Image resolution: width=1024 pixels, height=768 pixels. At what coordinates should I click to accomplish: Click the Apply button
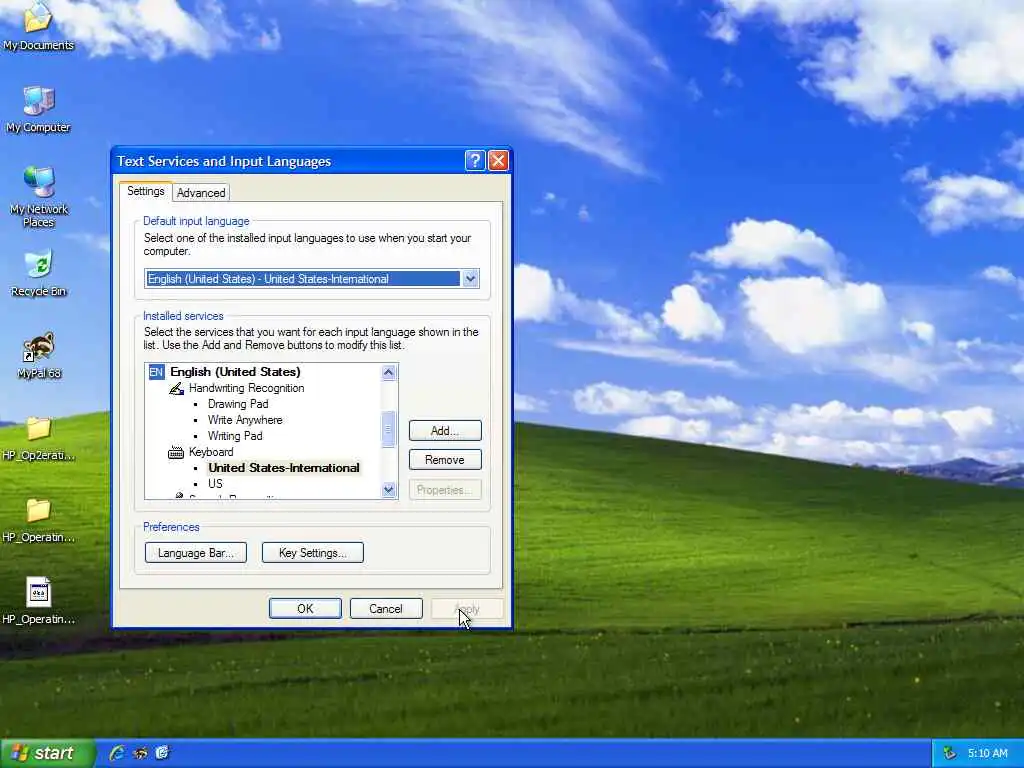pyautogui.click(x=467, y=609)
